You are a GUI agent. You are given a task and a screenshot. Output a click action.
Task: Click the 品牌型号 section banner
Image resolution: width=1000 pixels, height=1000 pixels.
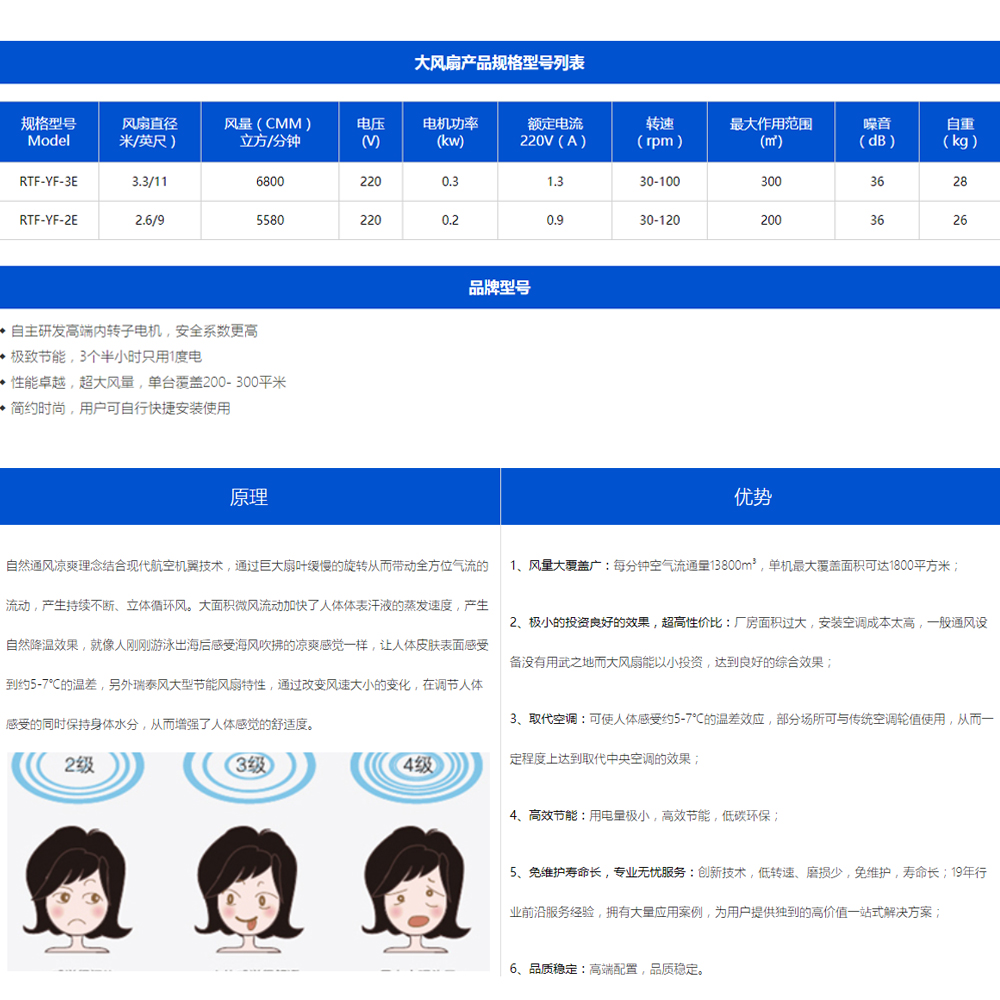(499, 288)
